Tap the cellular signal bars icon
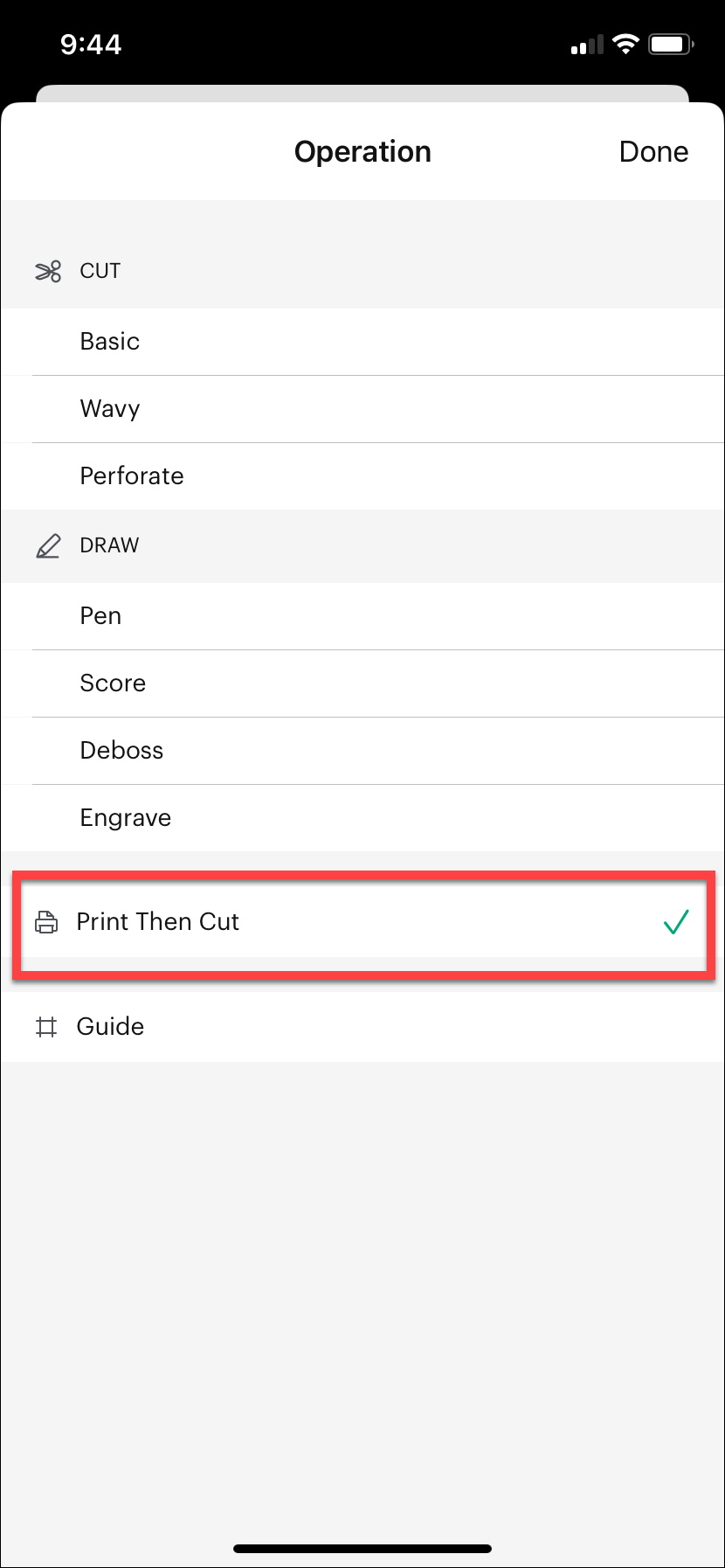Screen dimensions: 725x1568 tap(587, 45)
